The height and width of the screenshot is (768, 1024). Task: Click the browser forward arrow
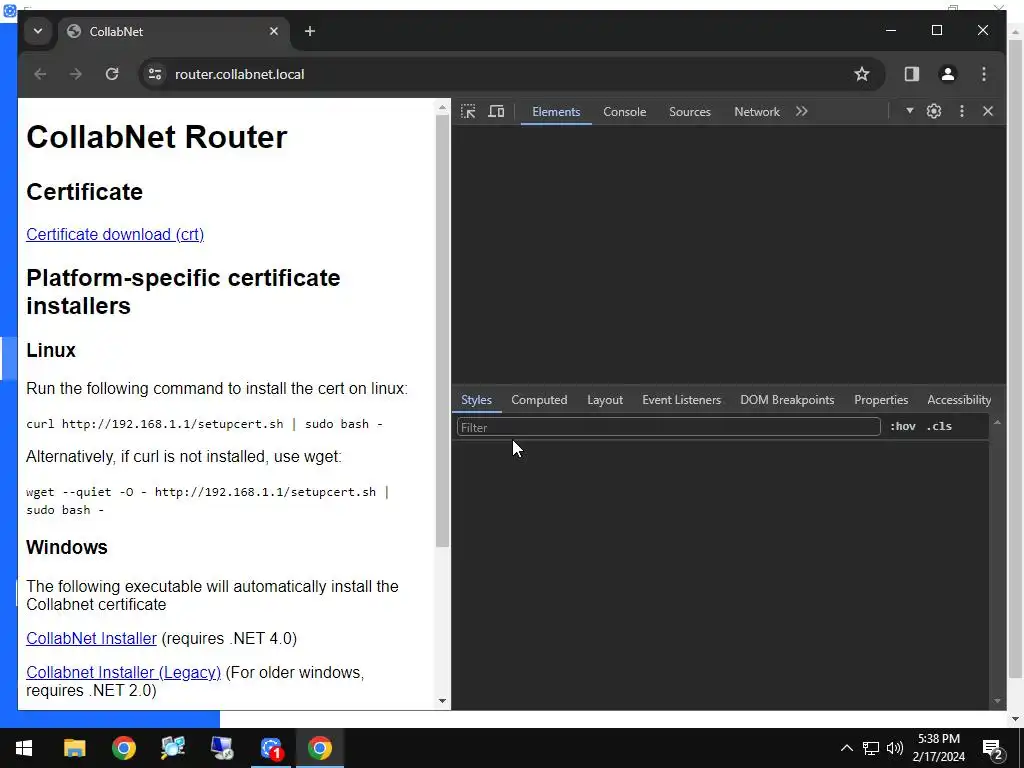point(76,74)
